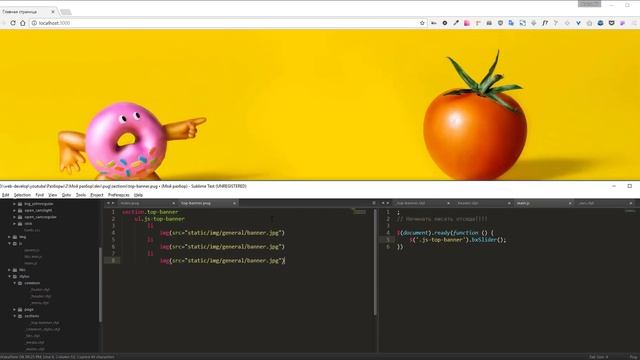640x360 pixels.
Task: Expand the open_sansregular folder arrow
Action: click(x=15, y=217)
